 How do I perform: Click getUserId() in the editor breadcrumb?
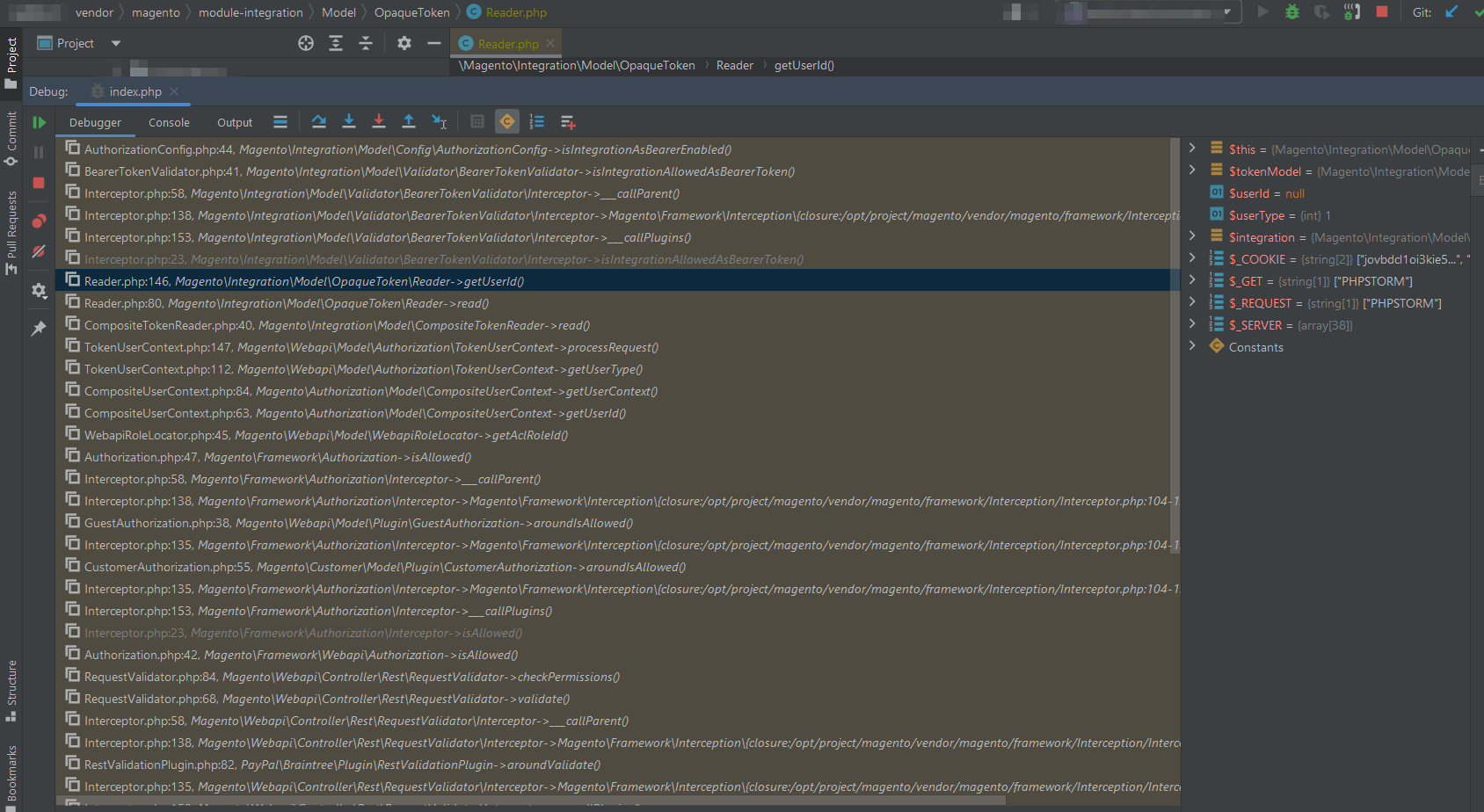click(804, 65)
